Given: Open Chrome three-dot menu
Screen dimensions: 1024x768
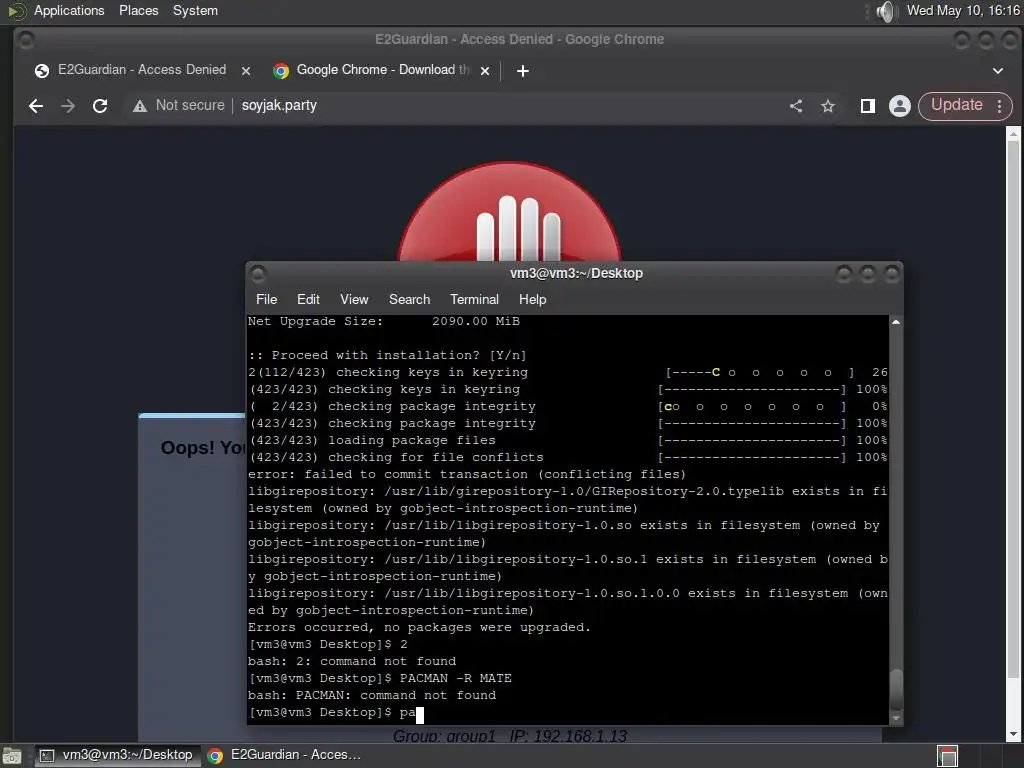Looking at the screenshot, I should (999, 106).
